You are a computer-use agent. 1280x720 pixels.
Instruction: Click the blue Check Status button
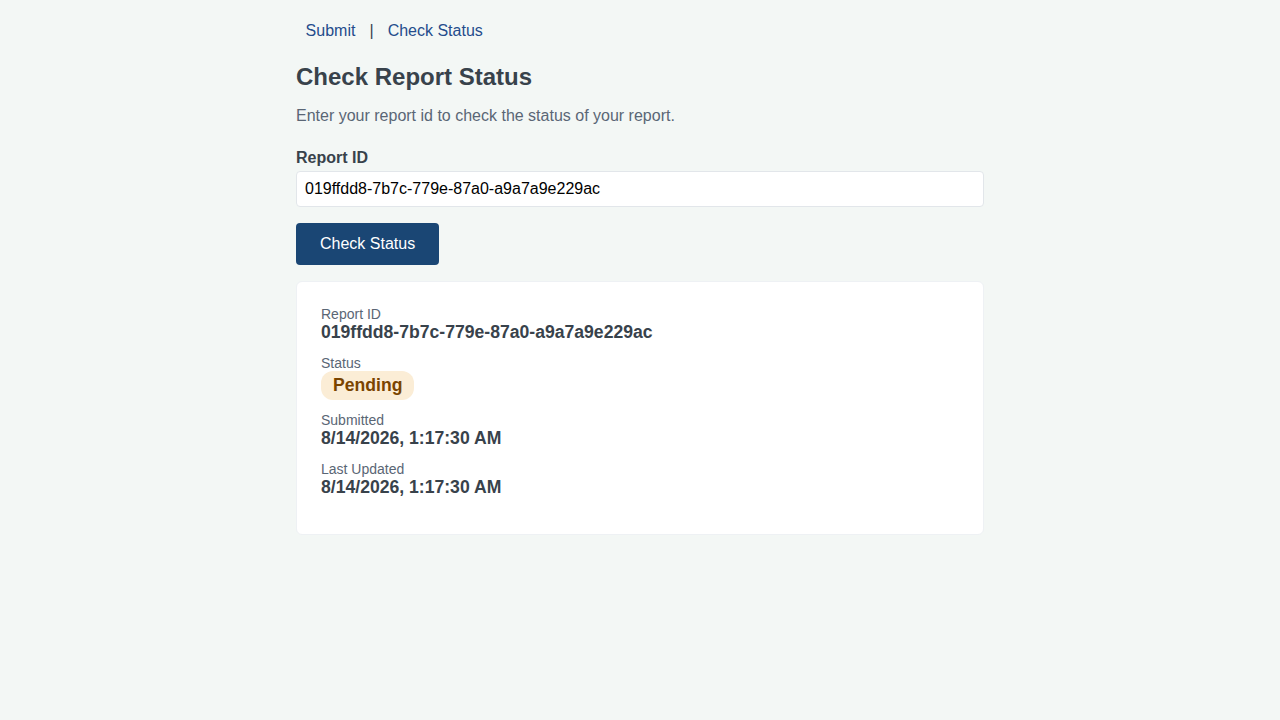[367, 244]
